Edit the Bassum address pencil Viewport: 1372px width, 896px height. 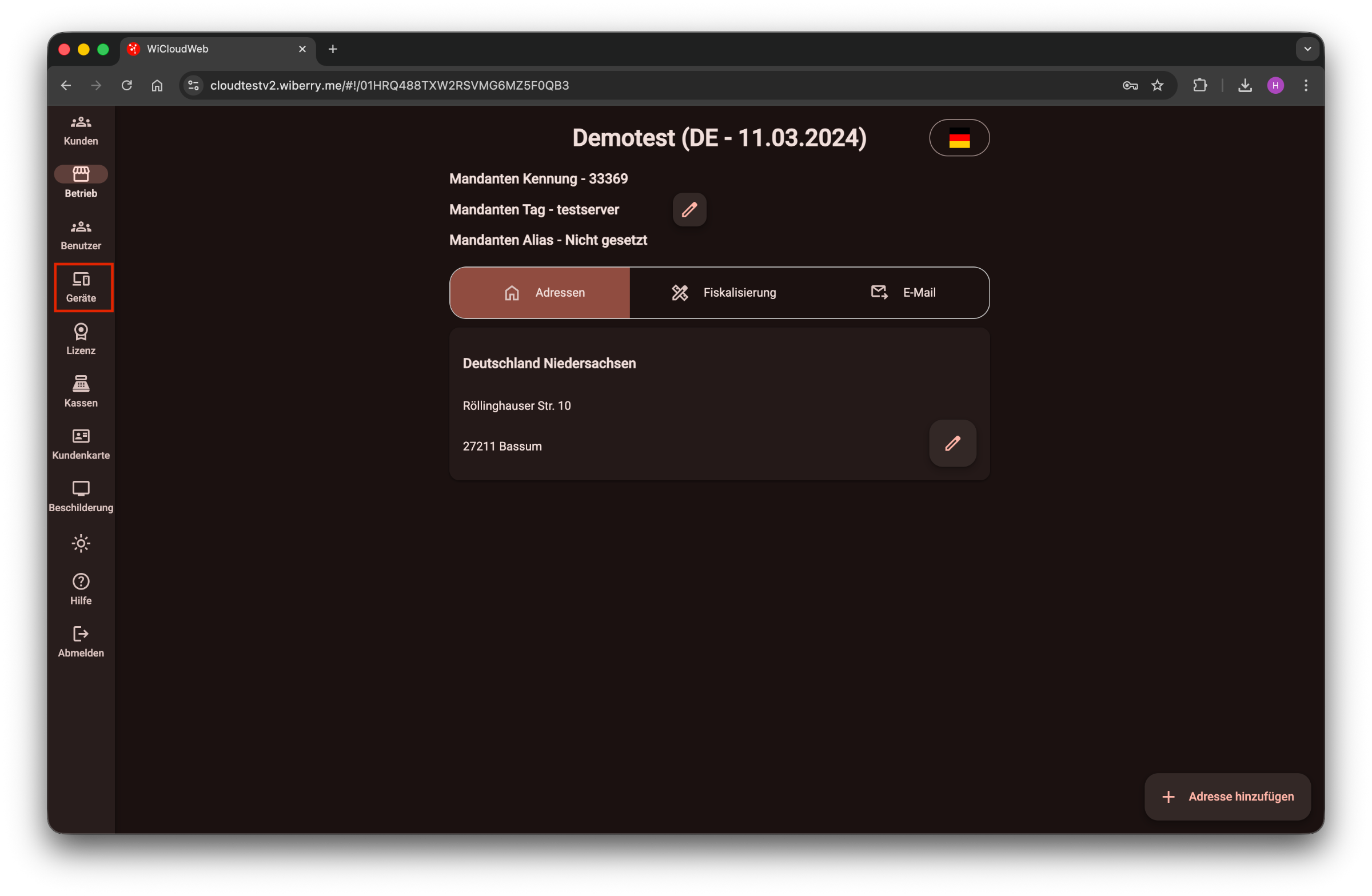(x=952, y=443)
